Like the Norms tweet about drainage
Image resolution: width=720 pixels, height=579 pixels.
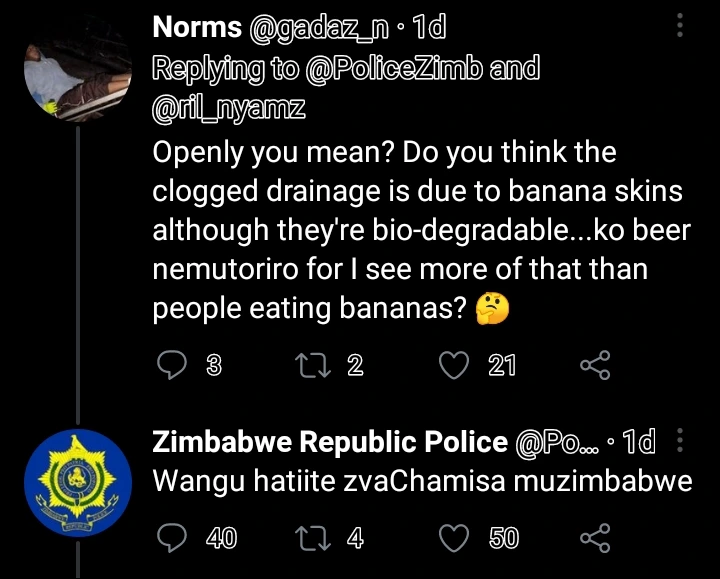point(456,366)
